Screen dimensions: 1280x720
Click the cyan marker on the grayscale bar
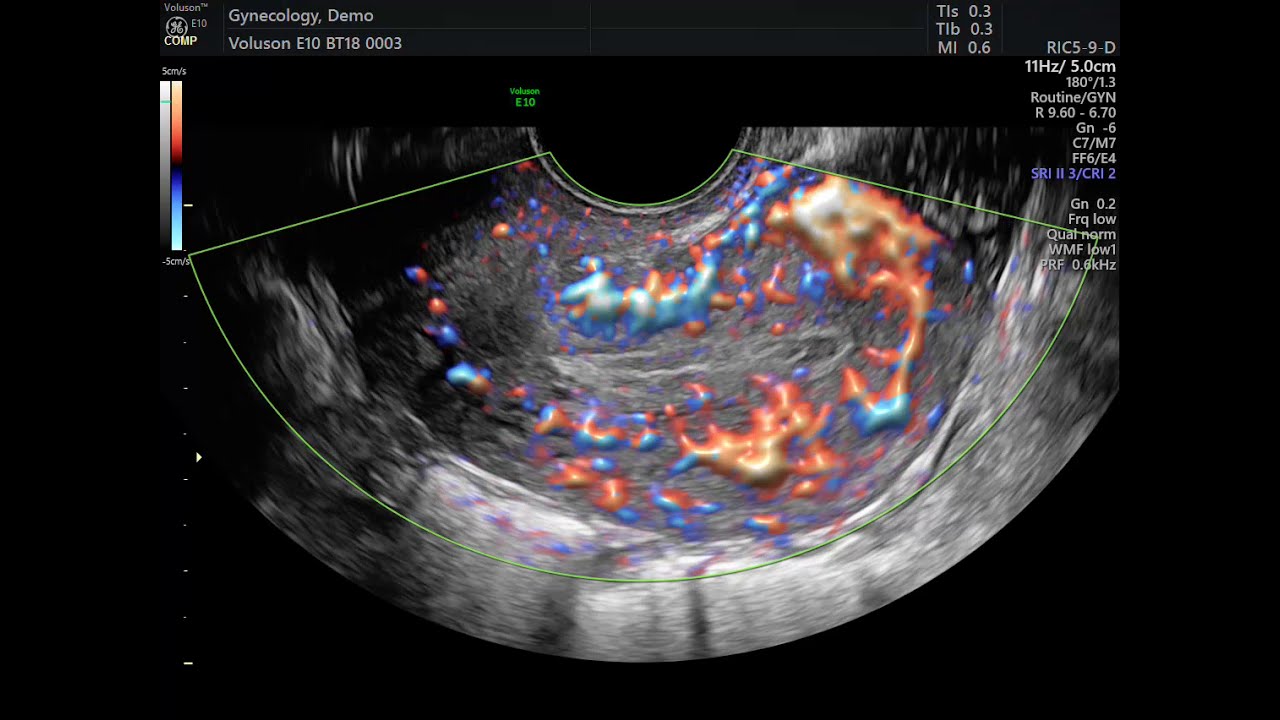(x=165, y=102)
